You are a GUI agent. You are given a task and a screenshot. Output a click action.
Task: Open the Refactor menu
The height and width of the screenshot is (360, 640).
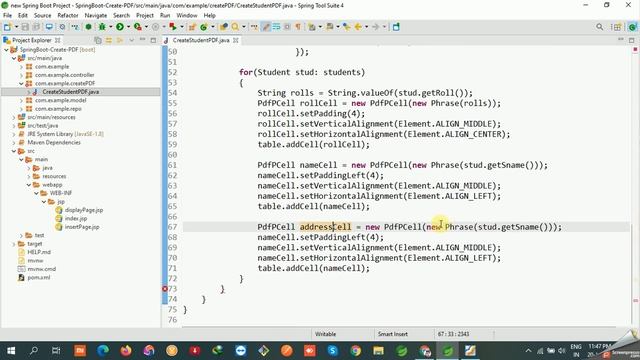[x=68, y=15]
